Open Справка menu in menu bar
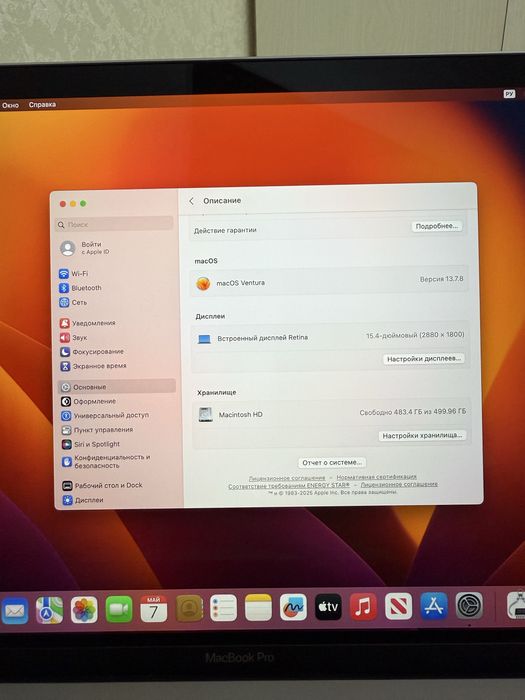Image resolution: width=525 pixels, height=700 pixels. point(42,104)
